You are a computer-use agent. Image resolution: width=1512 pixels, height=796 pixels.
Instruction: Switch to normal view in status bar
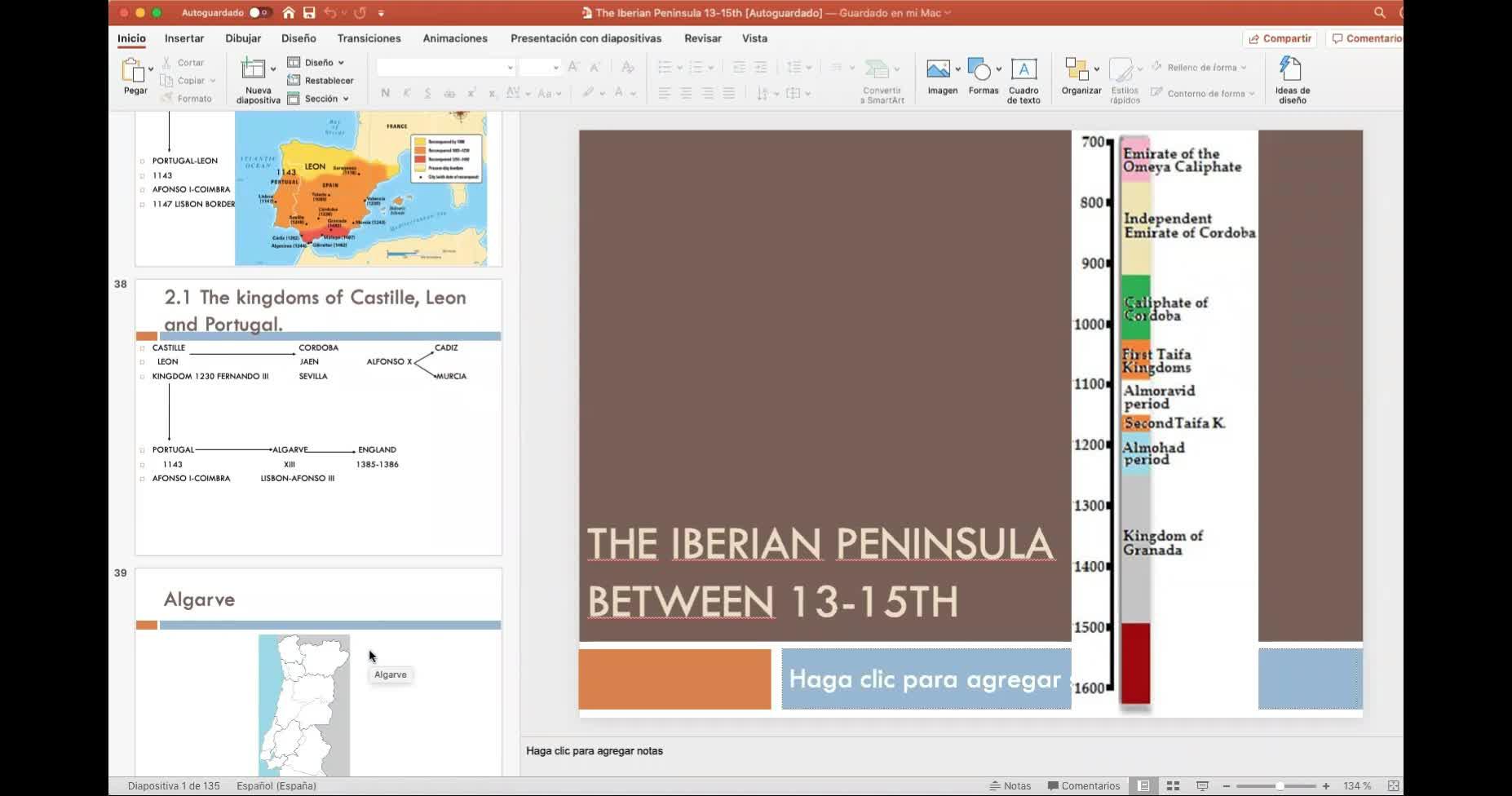[x=1143, y=786]
